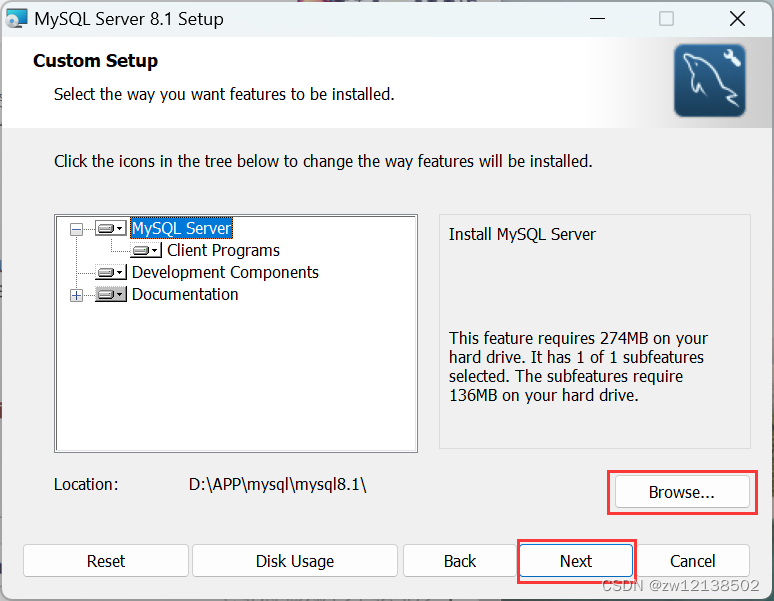Open the Client Programs feature install dropdown icon
Screen dimensions: 774x601
tap(146, 251)
